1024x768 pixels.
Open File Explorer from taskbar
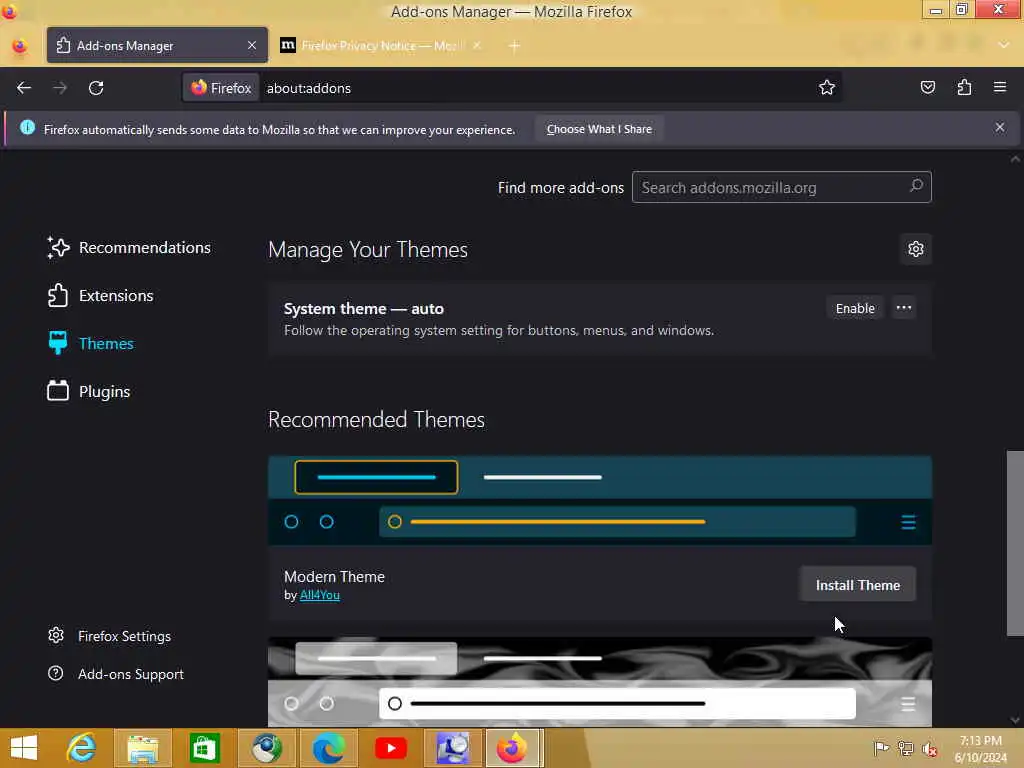click(143, 748)
